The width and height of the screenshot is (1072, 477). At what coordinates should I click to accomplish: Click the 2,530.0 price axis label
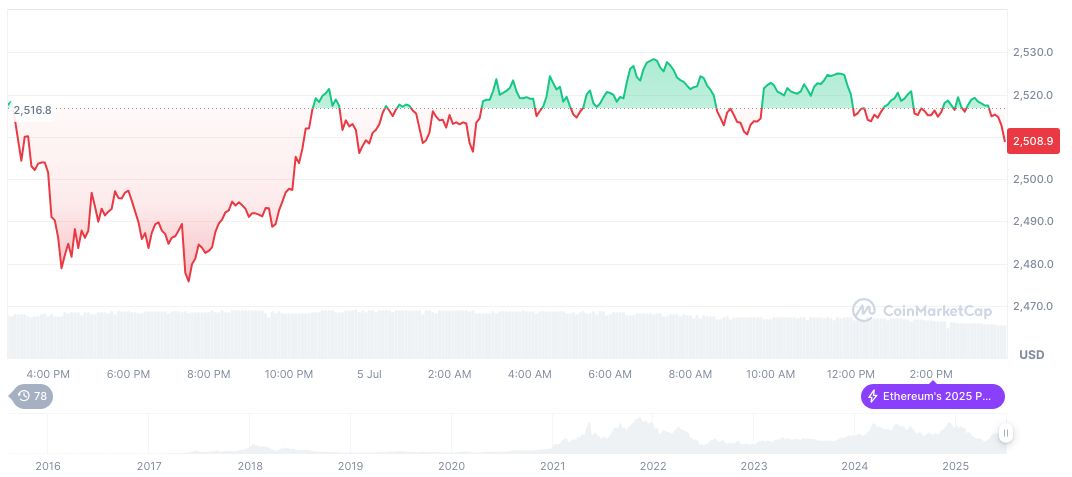pos(1032,52)
